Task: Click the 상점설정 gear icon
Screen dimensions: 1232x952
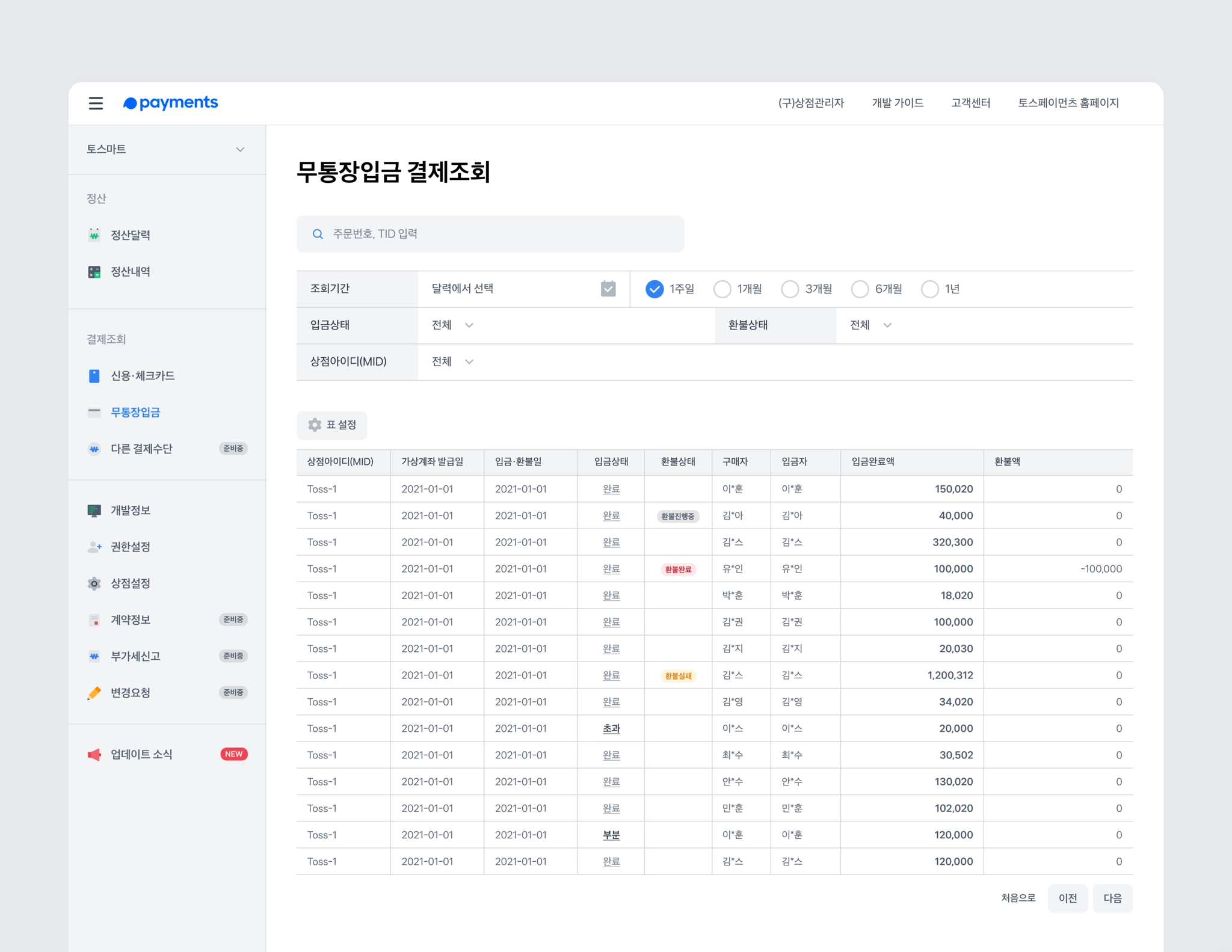Action: pos(94,583)
